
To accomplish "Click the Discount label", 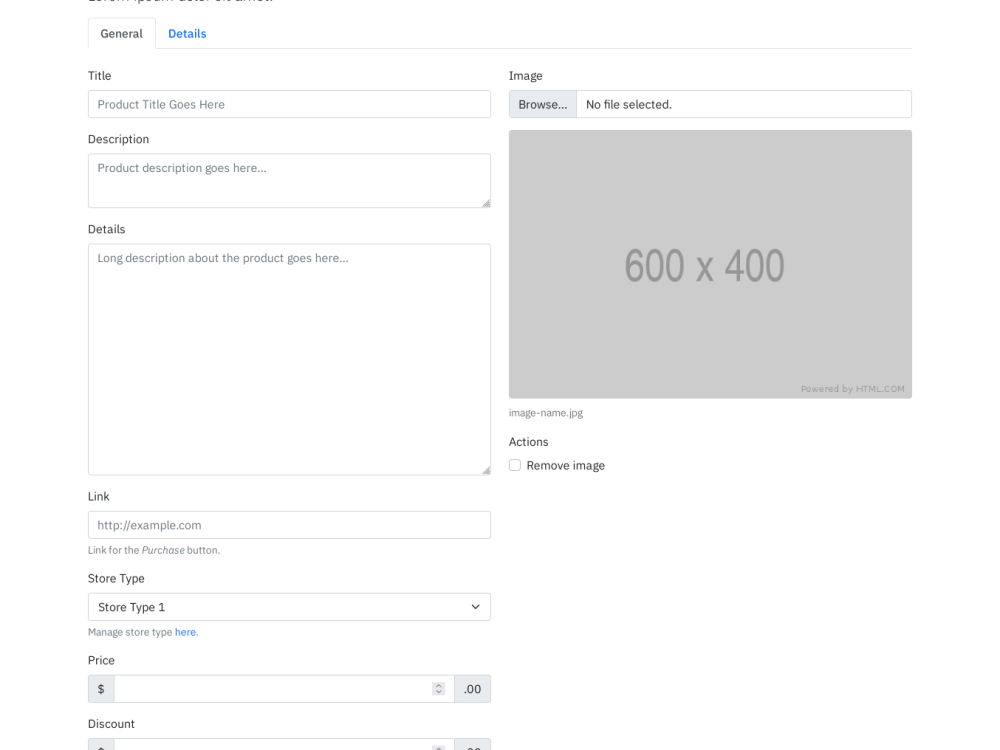I will [x=111, y=724].
